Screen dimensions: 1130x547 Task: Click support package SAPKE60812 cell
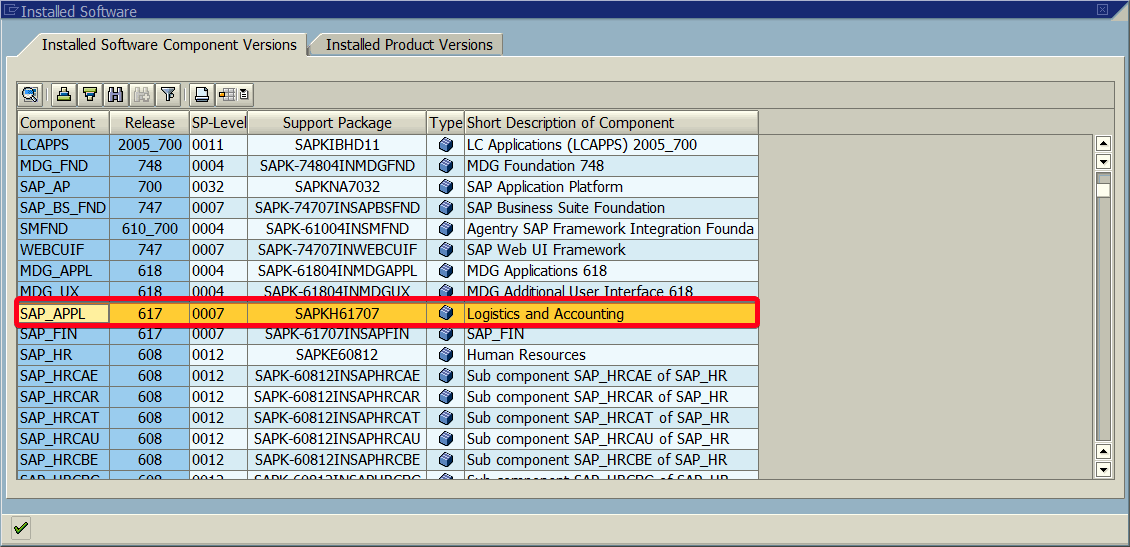pos(337,355)
